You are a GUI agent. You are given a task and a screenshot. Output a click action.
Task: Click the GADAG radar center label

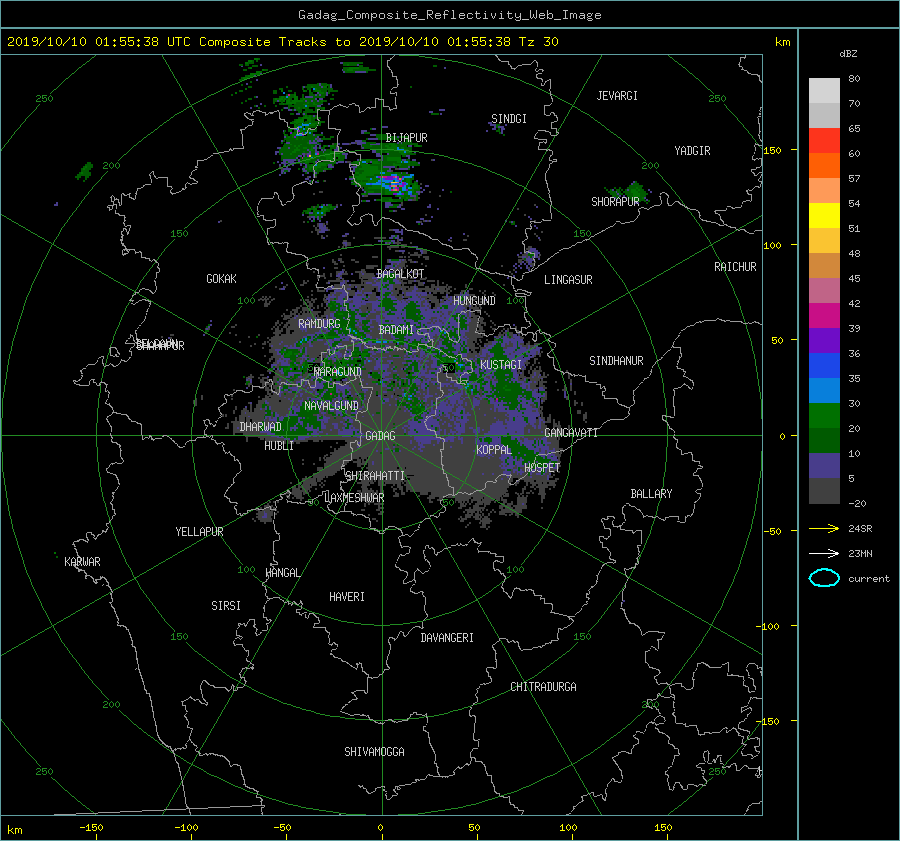pos(380,436)
